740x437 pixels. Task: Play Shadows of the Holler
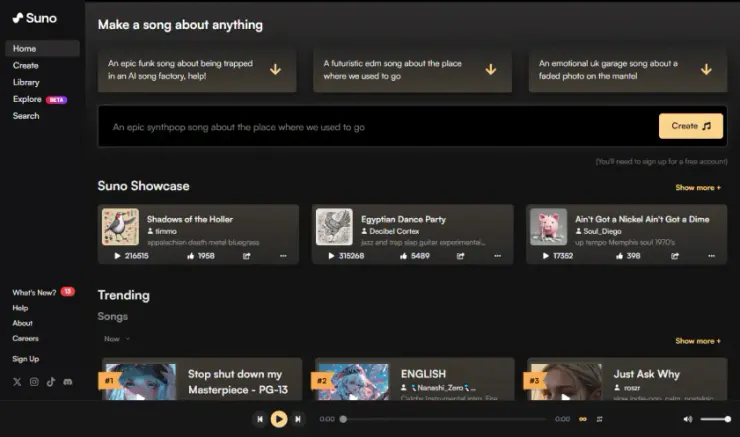pos(117,256)
